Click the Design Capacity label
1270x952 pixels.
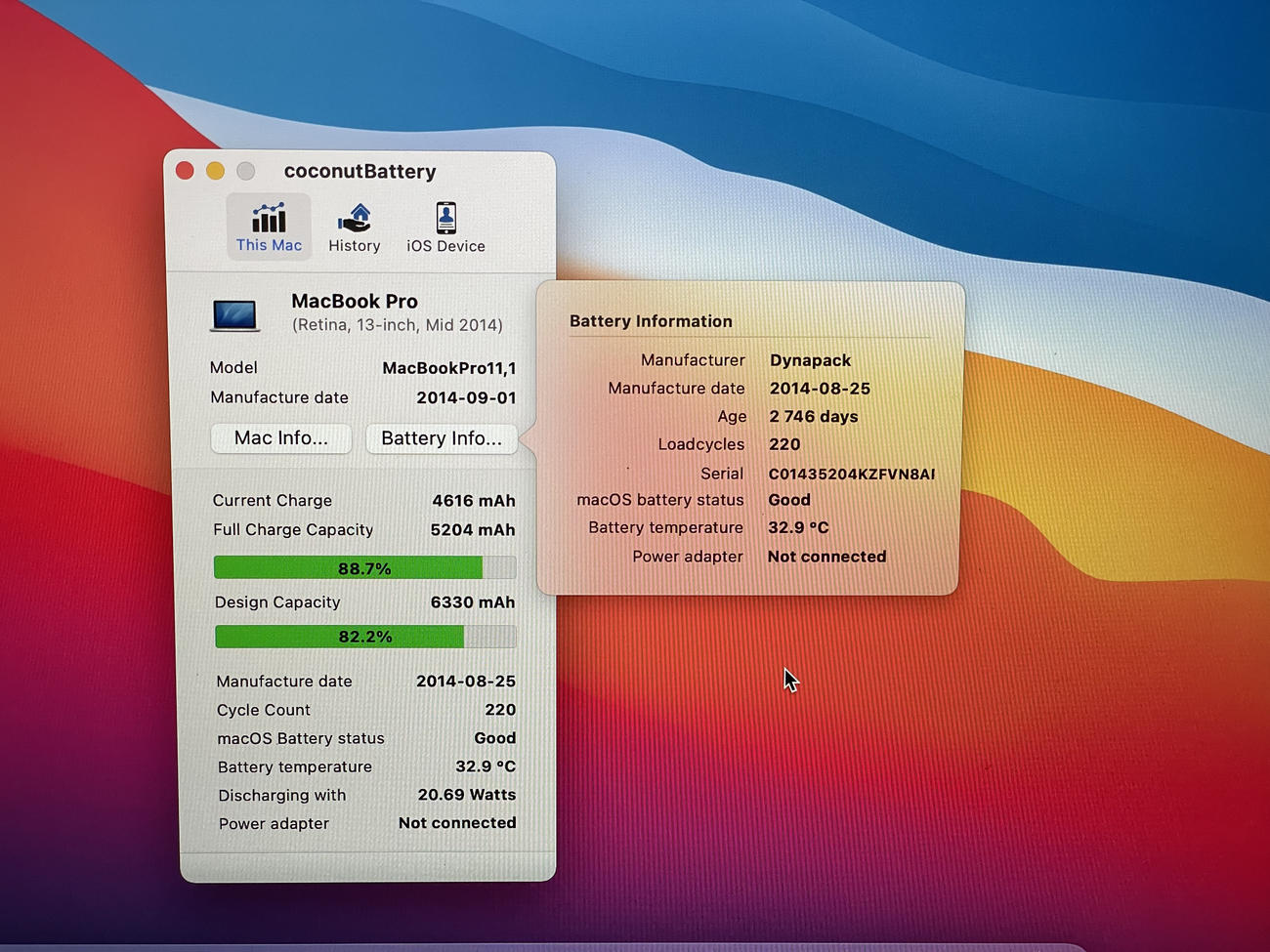click(277, 602)
